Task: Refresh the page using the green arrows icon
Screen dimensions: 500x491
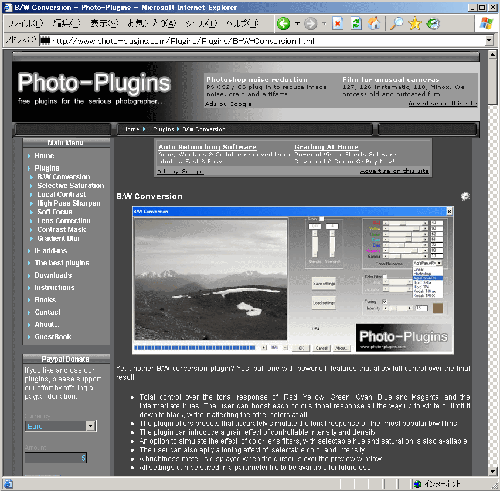Action: [x=356, y=24]
